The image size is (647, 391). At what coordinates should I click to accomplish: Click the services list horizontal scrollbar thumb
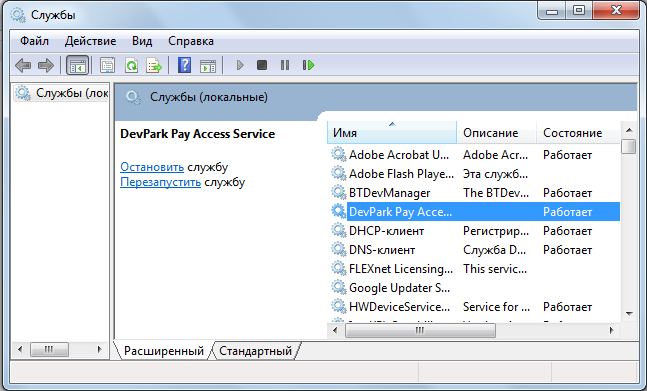[420, 330]
